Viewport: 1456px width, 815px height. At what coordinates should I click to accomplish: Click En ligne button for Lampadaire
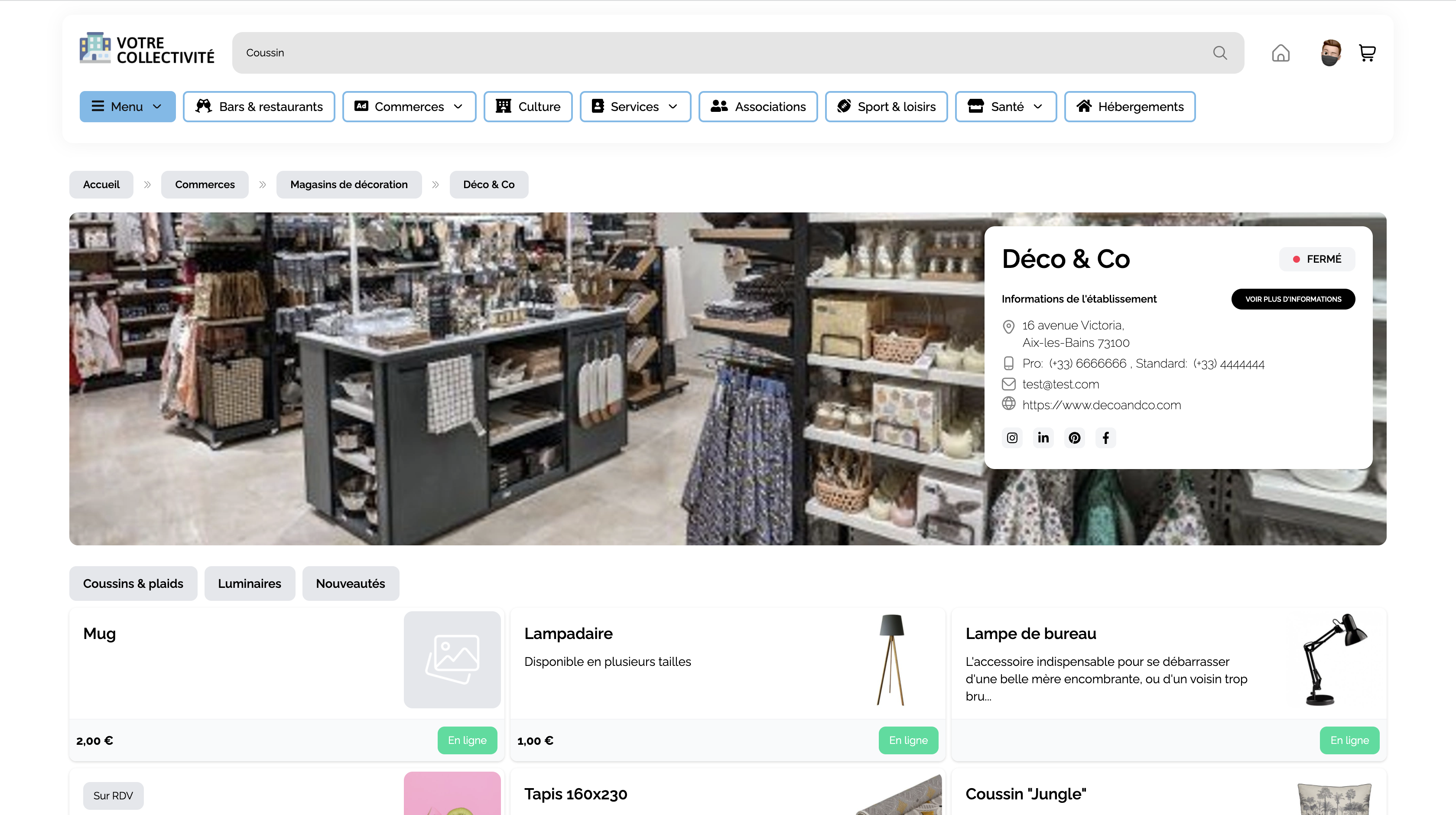pos(908,740)
